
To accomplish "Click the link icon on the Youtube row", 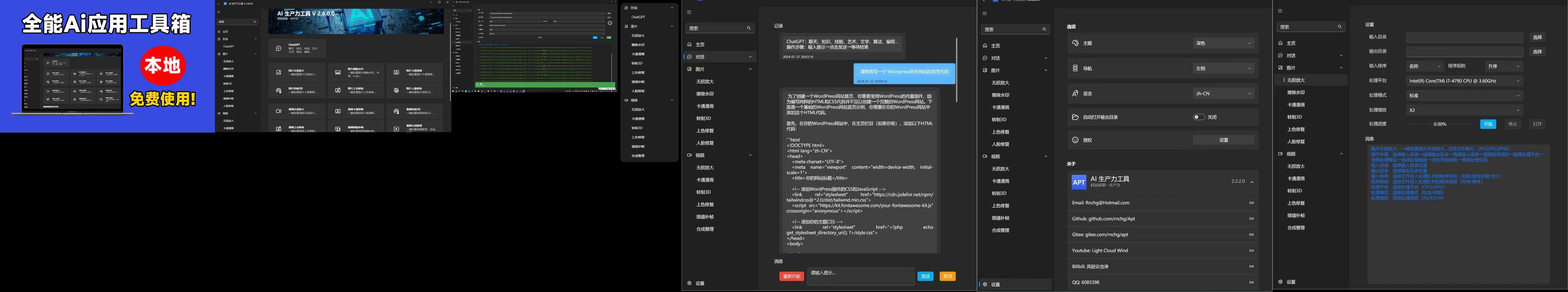I will 1251,250.
